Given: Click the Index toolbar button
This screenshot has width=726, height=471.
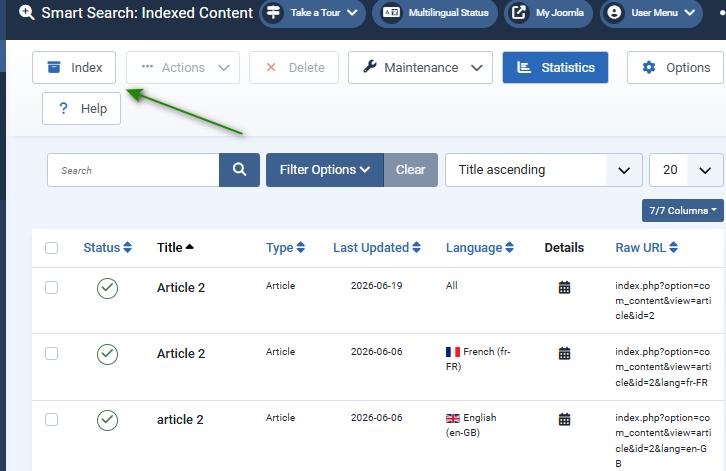Looking at the screenshot, I should coord(74,68).
